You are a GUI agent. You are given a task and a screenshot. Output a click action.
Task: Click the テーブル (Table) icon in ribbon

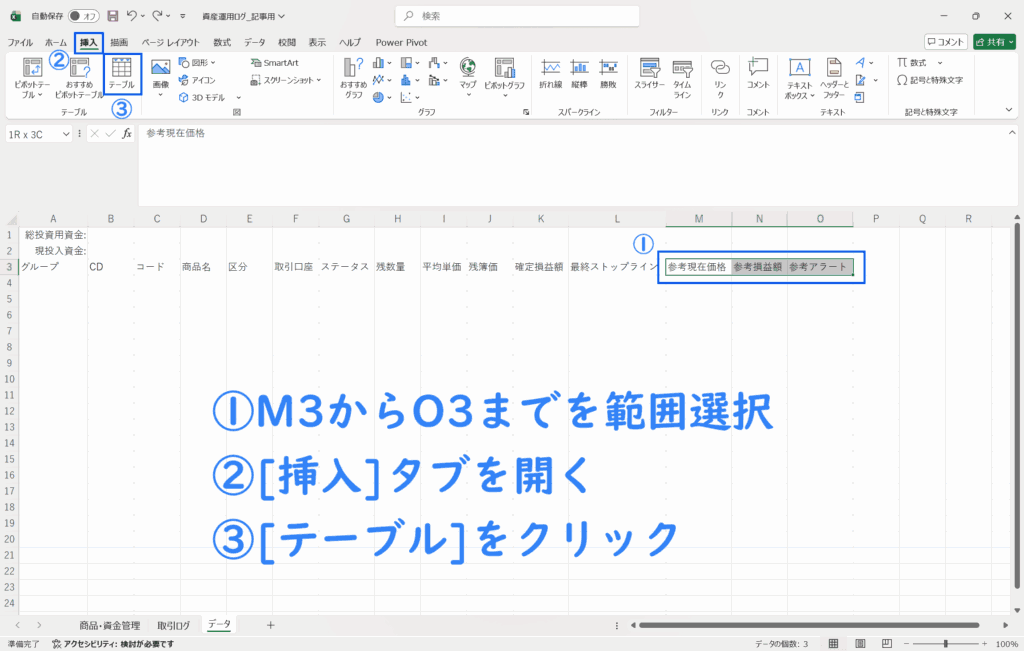pyautogui.click(x=121, y=73)
